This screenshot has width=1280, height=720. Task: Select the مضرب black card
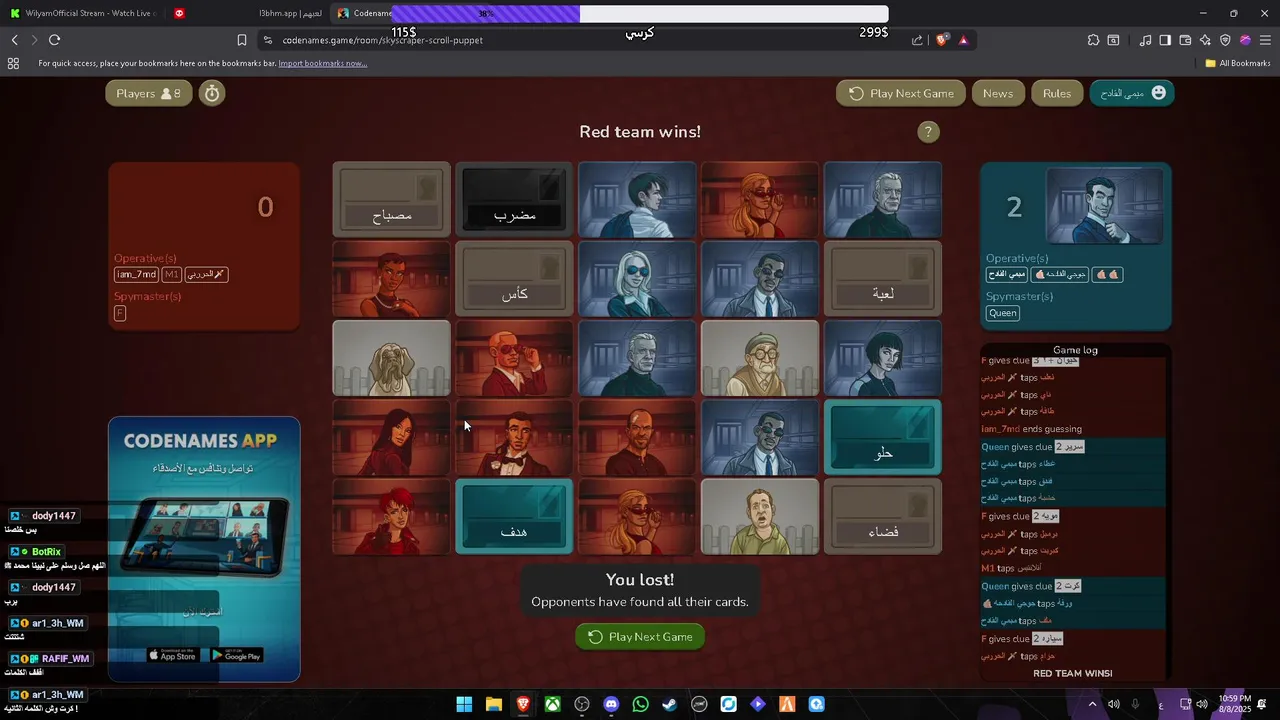point(514,199)
